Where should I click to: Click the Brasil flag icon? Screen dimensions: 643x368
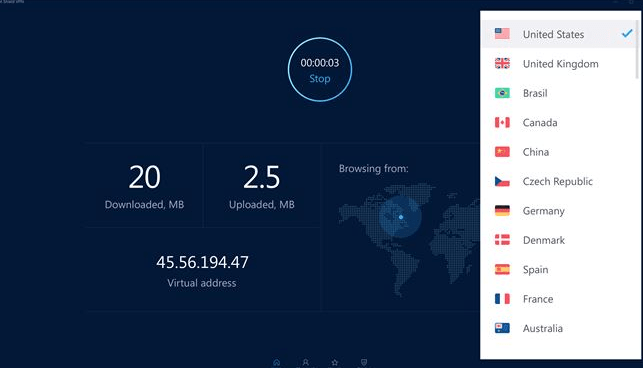[502, 93]
